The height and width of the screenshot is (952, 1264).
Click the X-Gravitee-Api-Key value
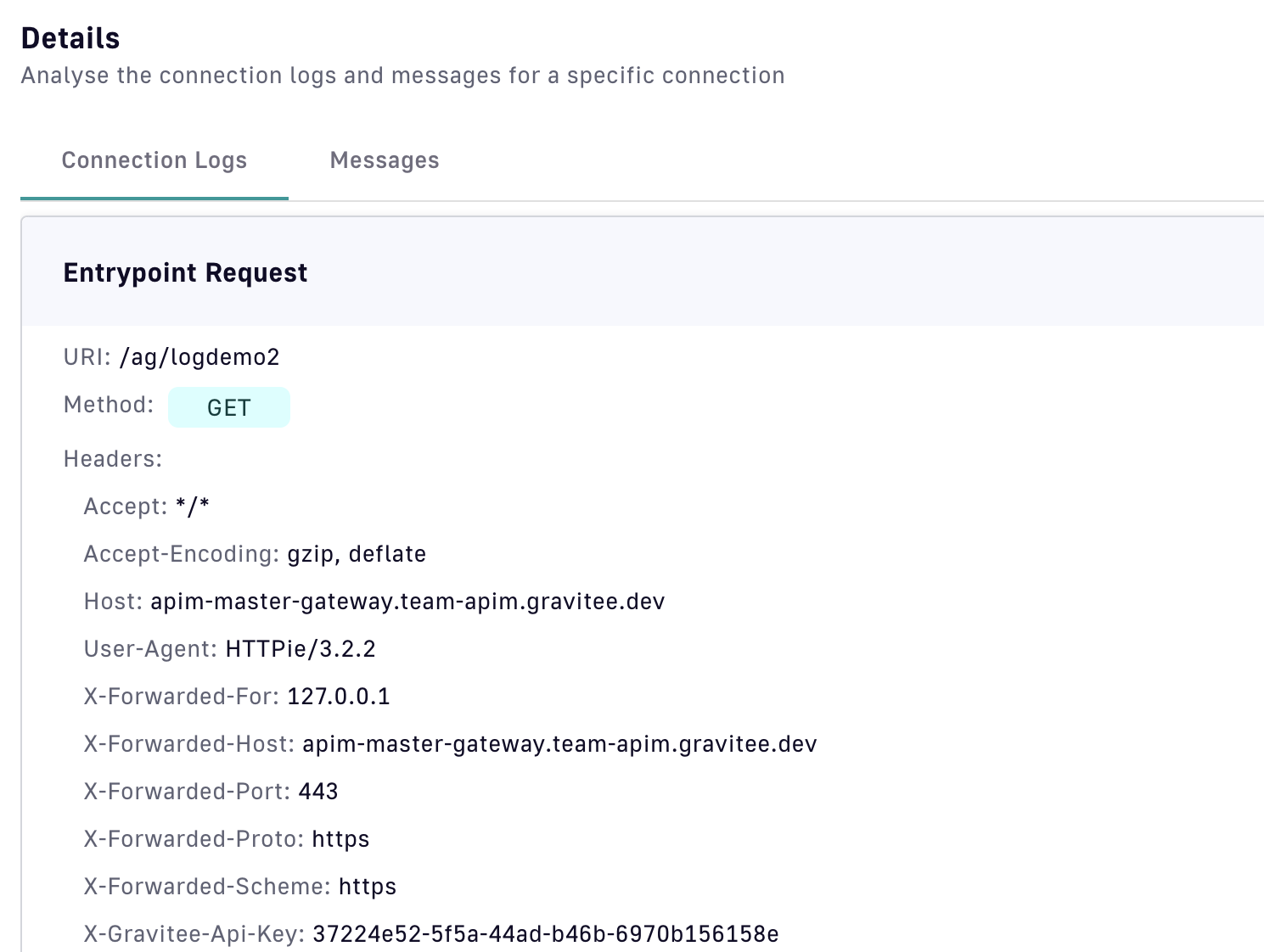545,934
